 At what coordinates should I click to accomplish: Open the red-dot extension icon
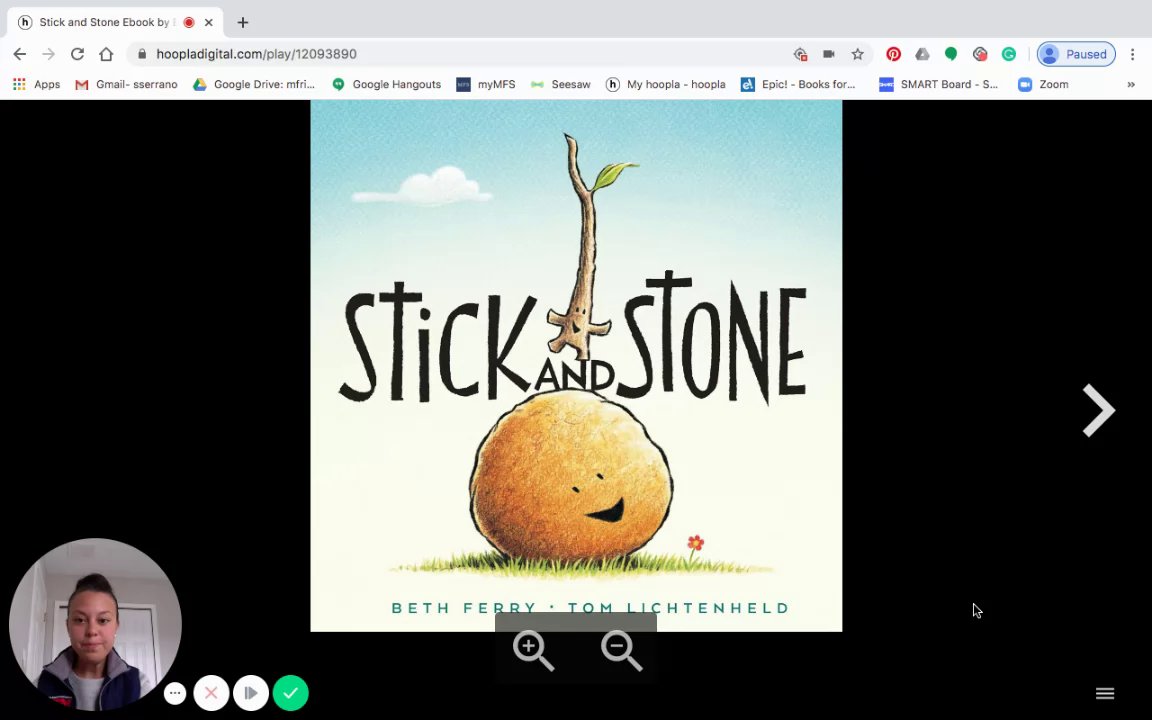(x=979, y=54)
